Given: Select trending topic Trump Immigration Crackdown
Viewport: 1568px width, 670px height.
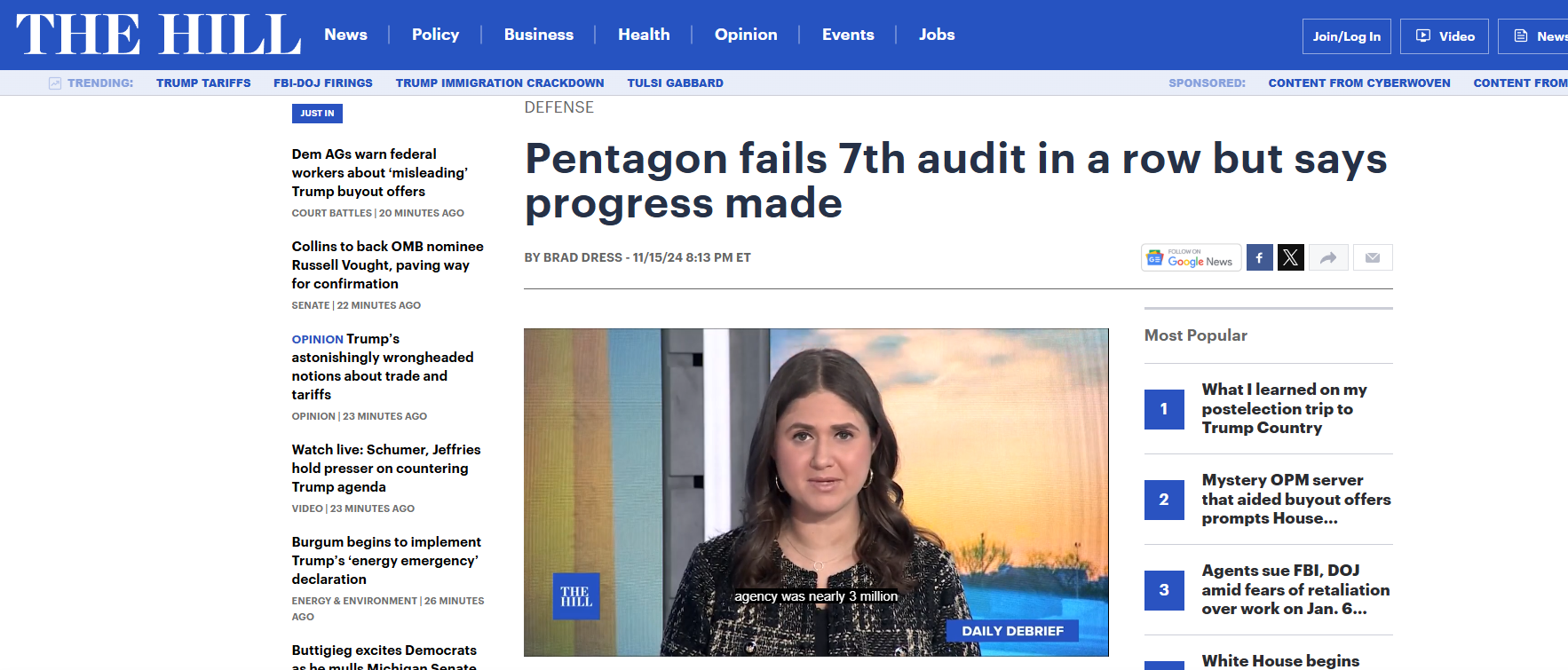Looking at the screenshot, I should point(500,83).
